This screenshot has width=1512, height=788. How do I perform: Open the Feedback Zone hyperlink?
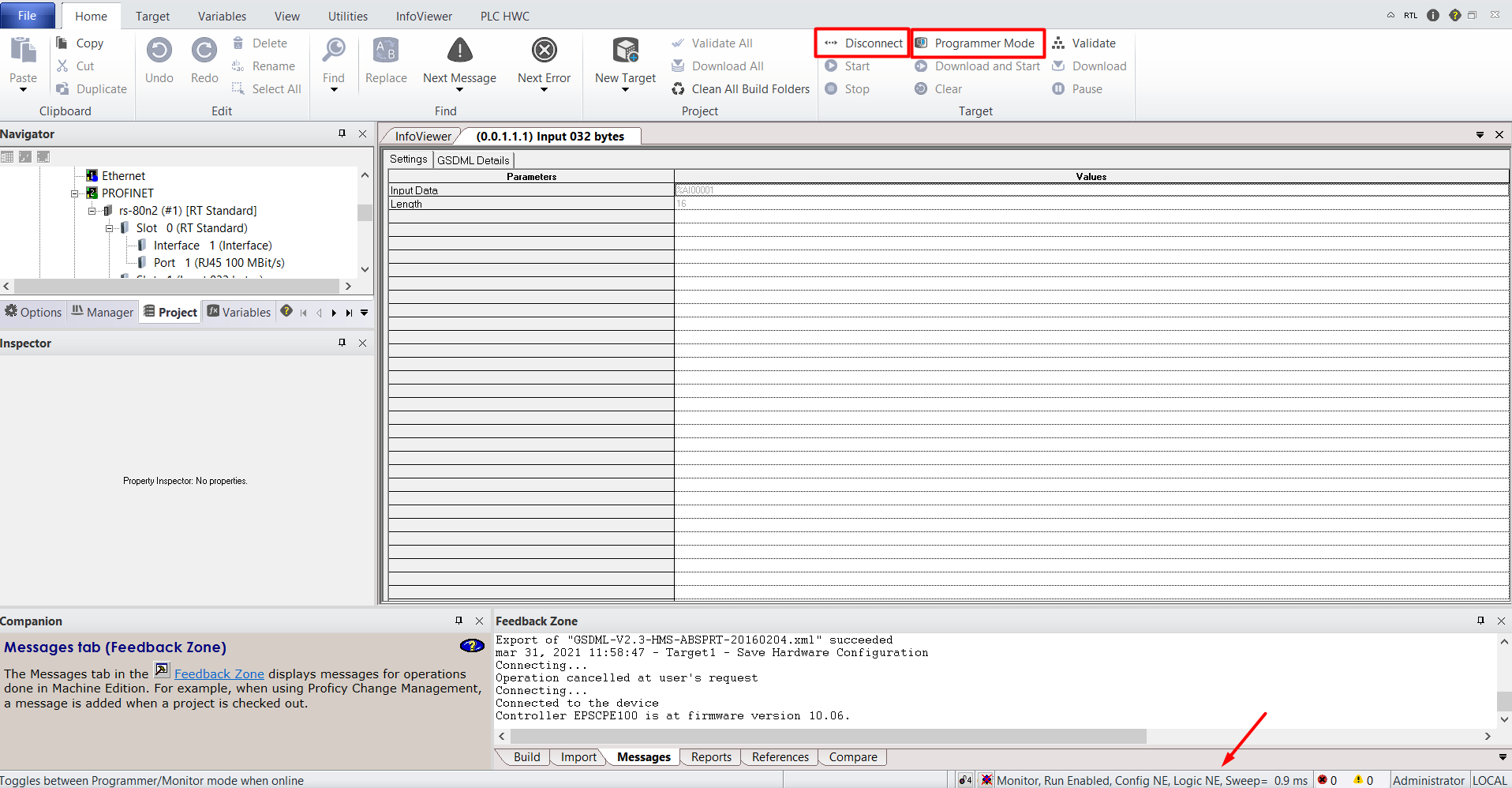(x=219, y=674)
